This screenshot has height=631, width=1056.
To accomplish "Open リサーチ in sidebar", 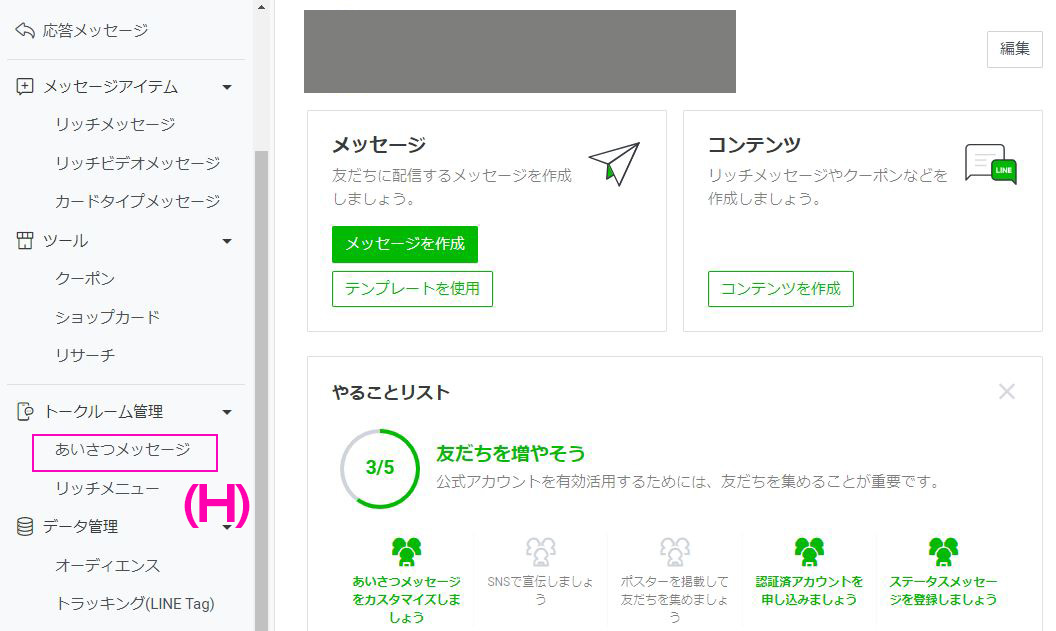I will tap(85, 356).
